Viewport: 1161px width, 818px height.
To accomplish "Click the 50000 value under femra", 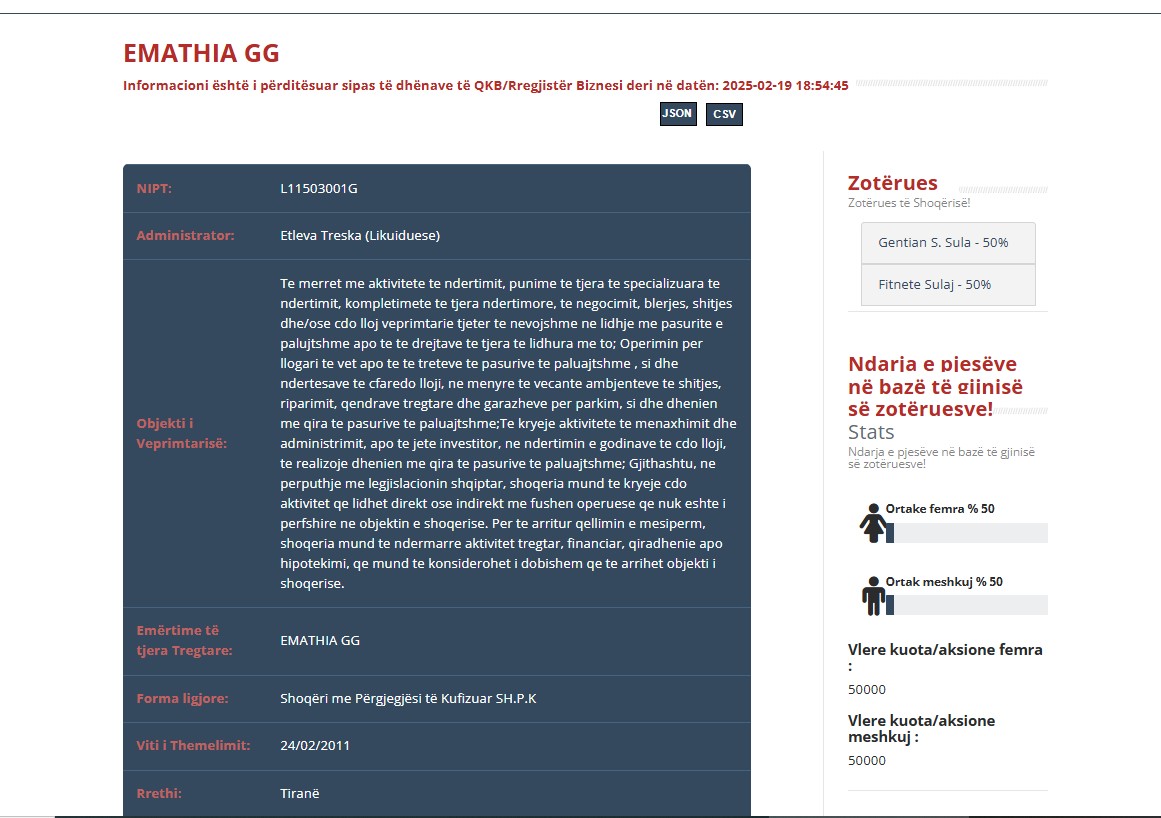I will point(866,689).
